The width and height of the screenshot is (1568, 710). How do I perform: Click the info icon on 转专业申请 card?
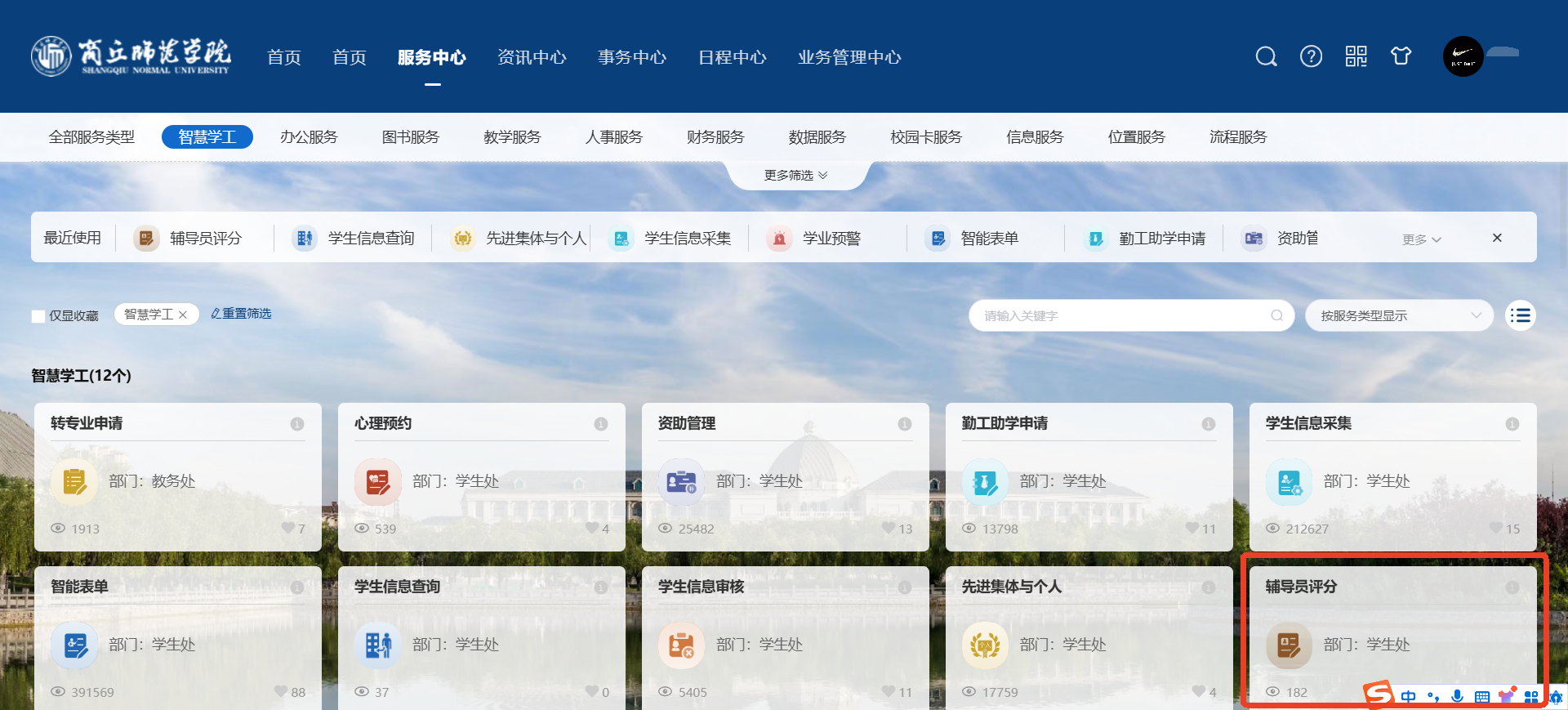[297, 424]
